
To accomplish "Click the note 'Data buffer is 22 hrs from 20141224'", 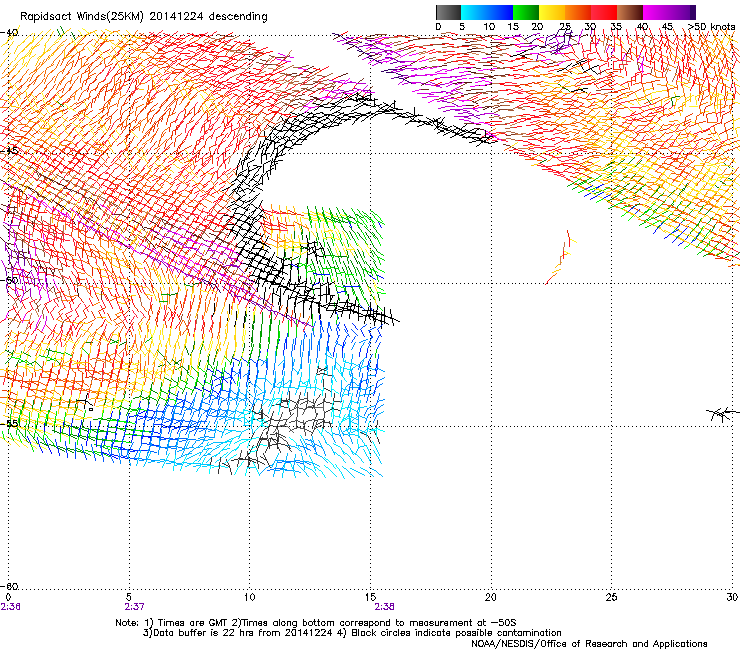I will pyautogui.click(x=243, y=633).
